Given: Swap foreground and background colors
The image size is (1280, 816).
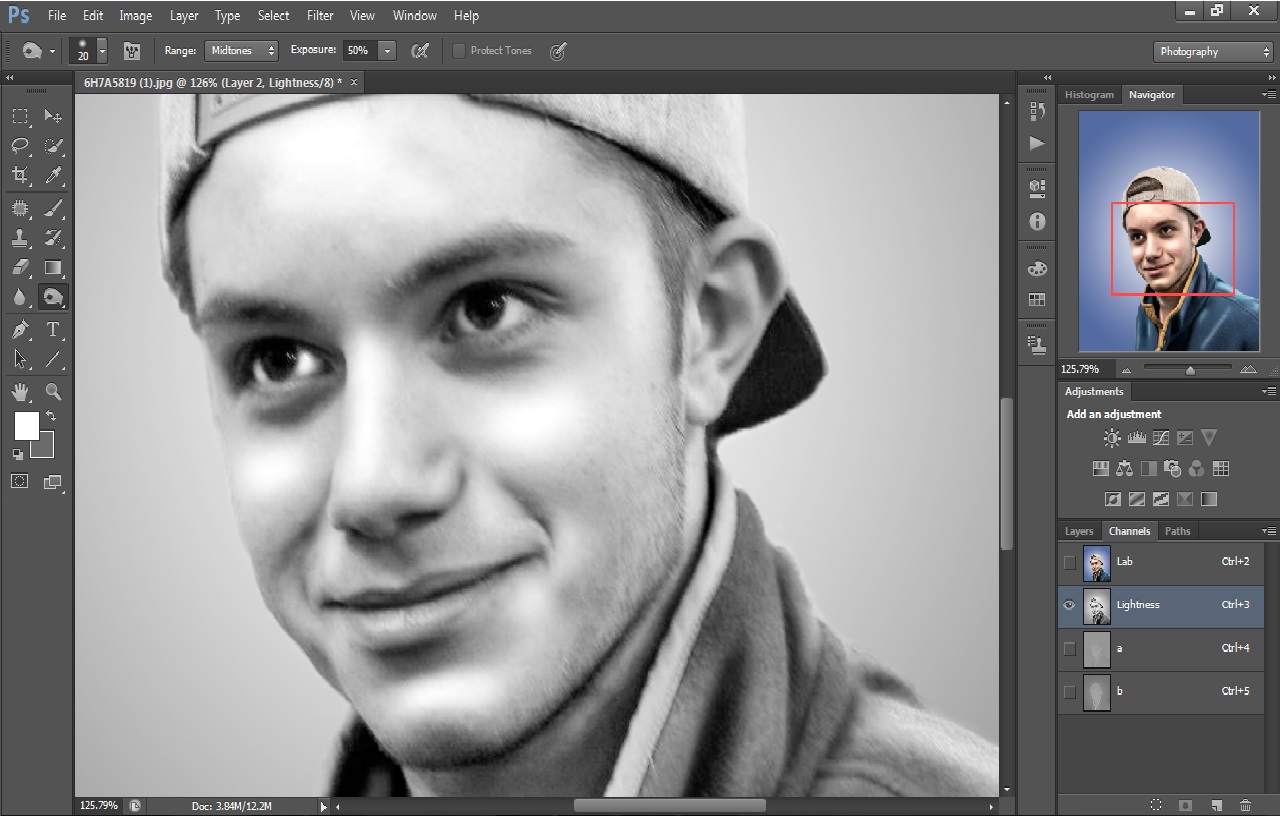Looking at the screenshot, I should (x=50, y=416).
